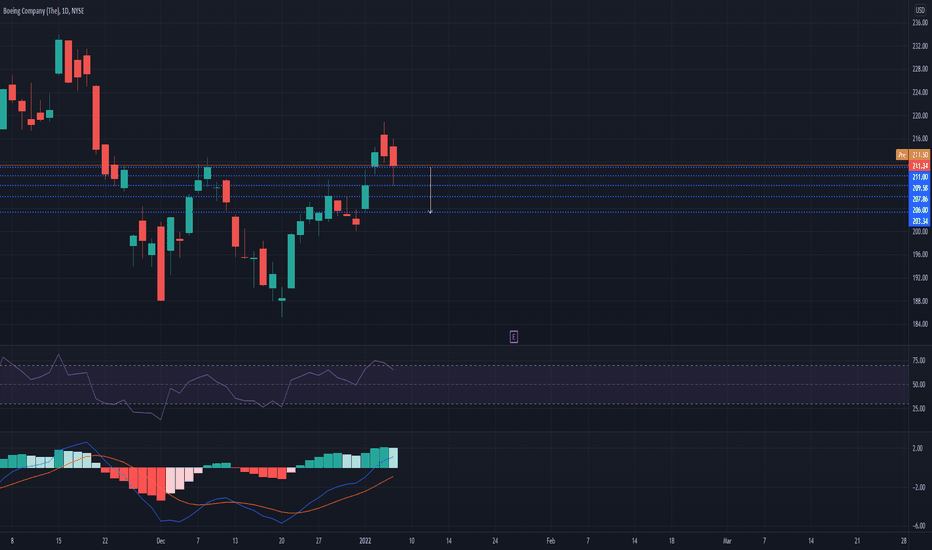Select the largest red MACD histogram bar
The width and height of the screenshot is (932, 550).
point(160,484)
